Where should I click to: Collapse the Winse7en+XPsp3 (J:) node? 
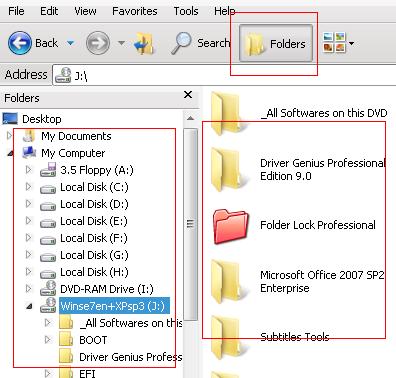[30, 306]
